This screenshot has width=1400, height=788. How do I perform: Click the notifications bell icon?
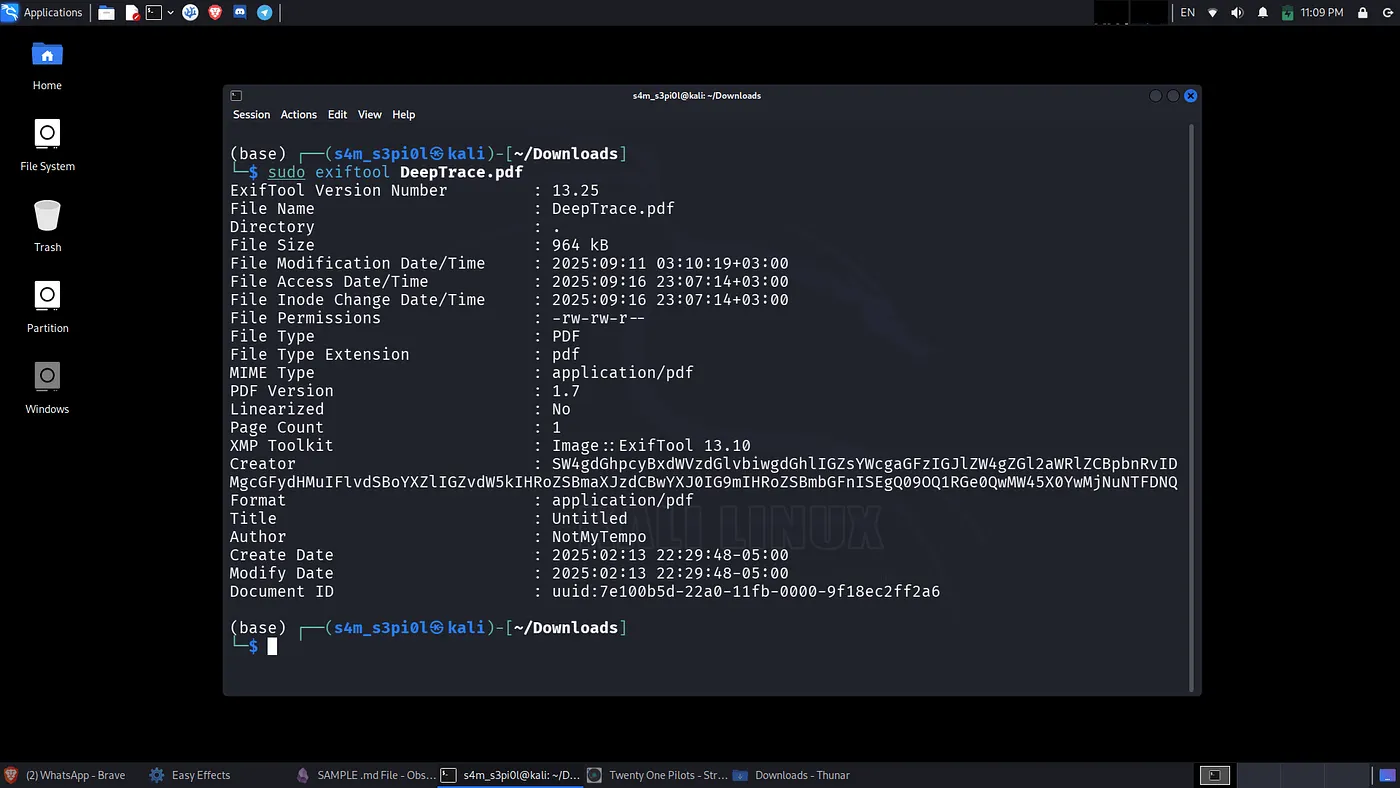(x=1262, y=13)
